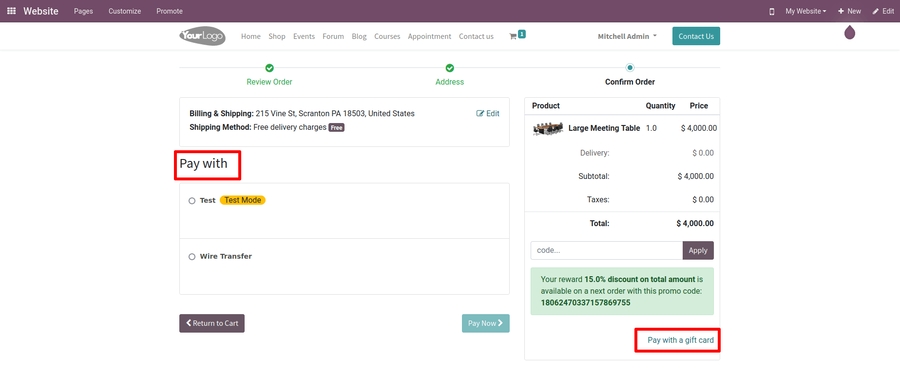
Task: Go to Courses nav link
Action: (387, 36)
